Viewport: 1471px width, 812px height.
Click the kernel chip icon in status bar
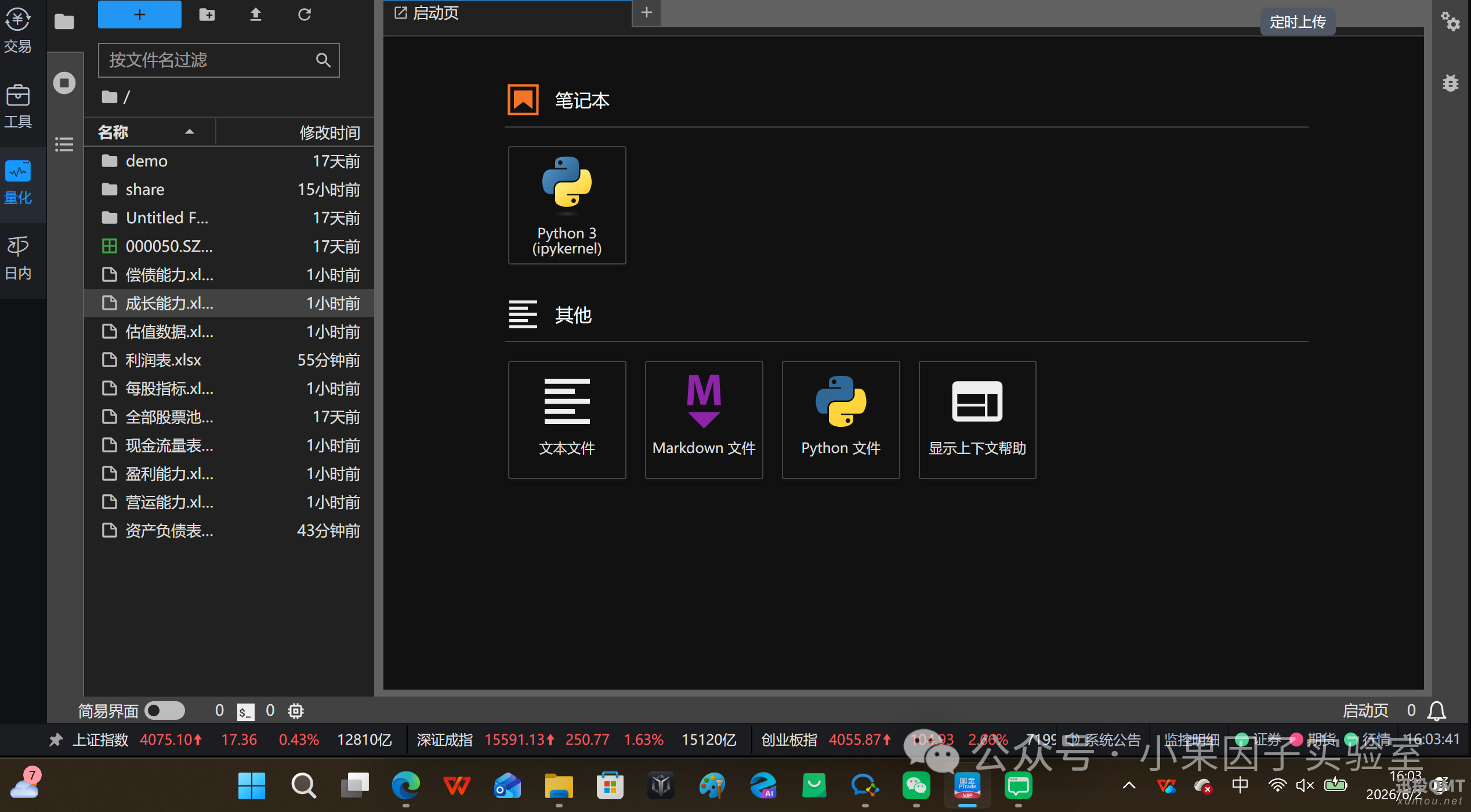296,711
